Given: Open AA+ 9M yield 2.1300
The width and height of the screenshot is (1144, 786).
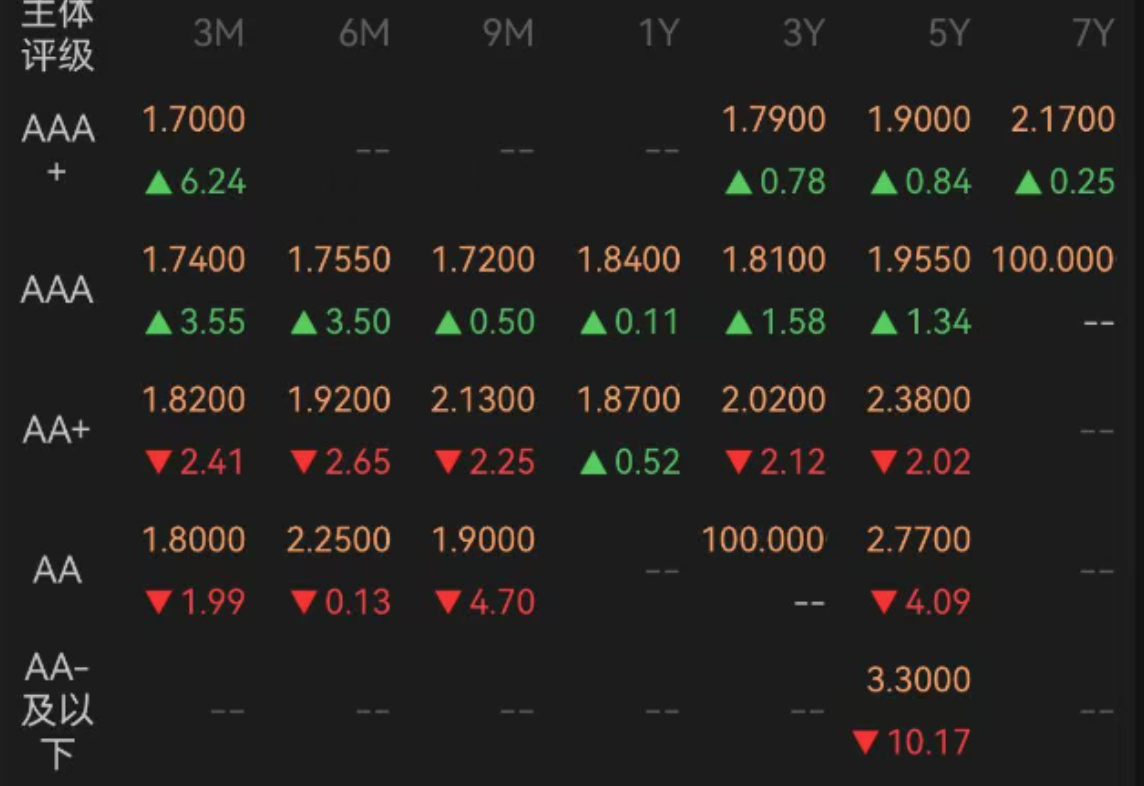Looking at the screenshot, I should tap(484, 400).
